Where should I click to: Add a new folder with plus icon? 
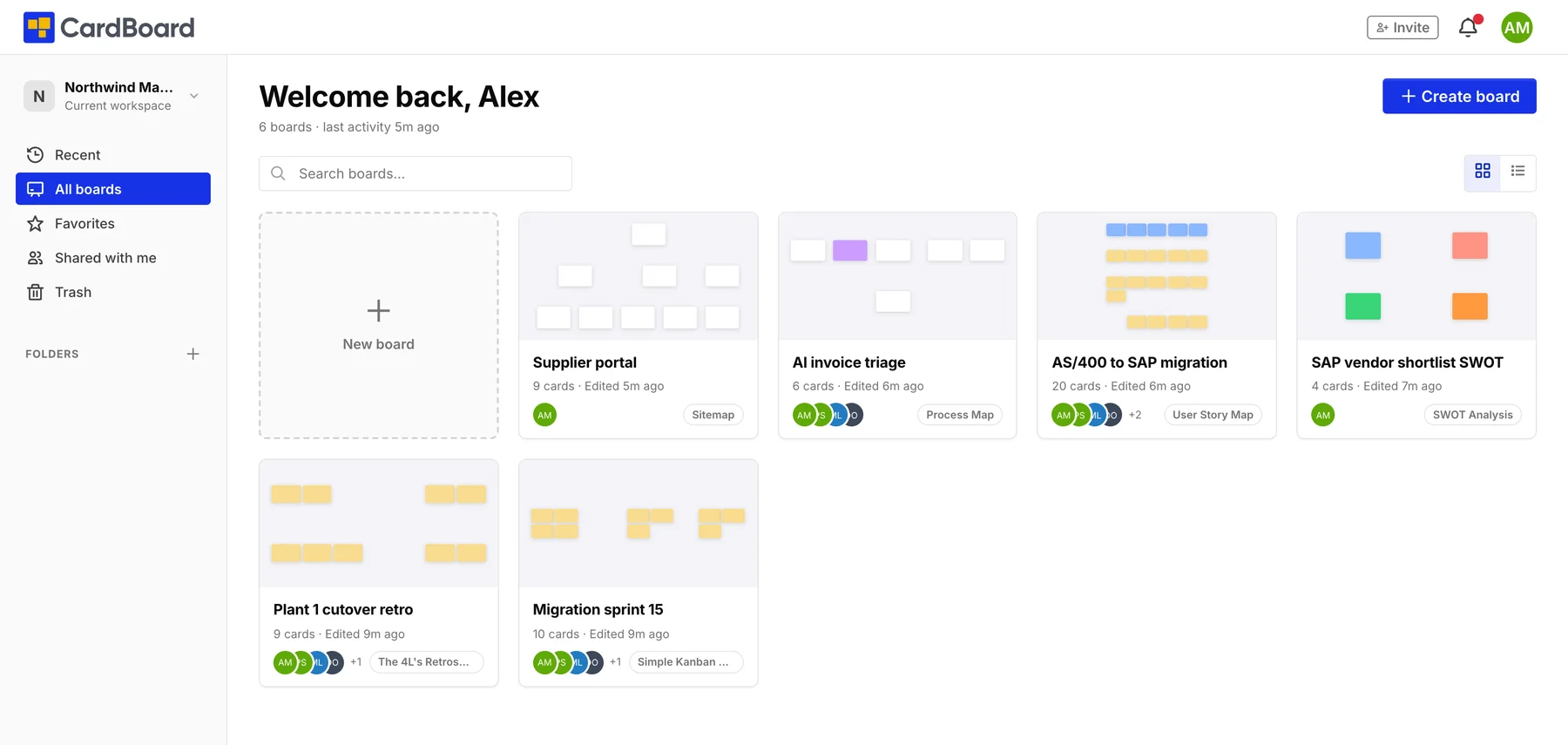193,354
